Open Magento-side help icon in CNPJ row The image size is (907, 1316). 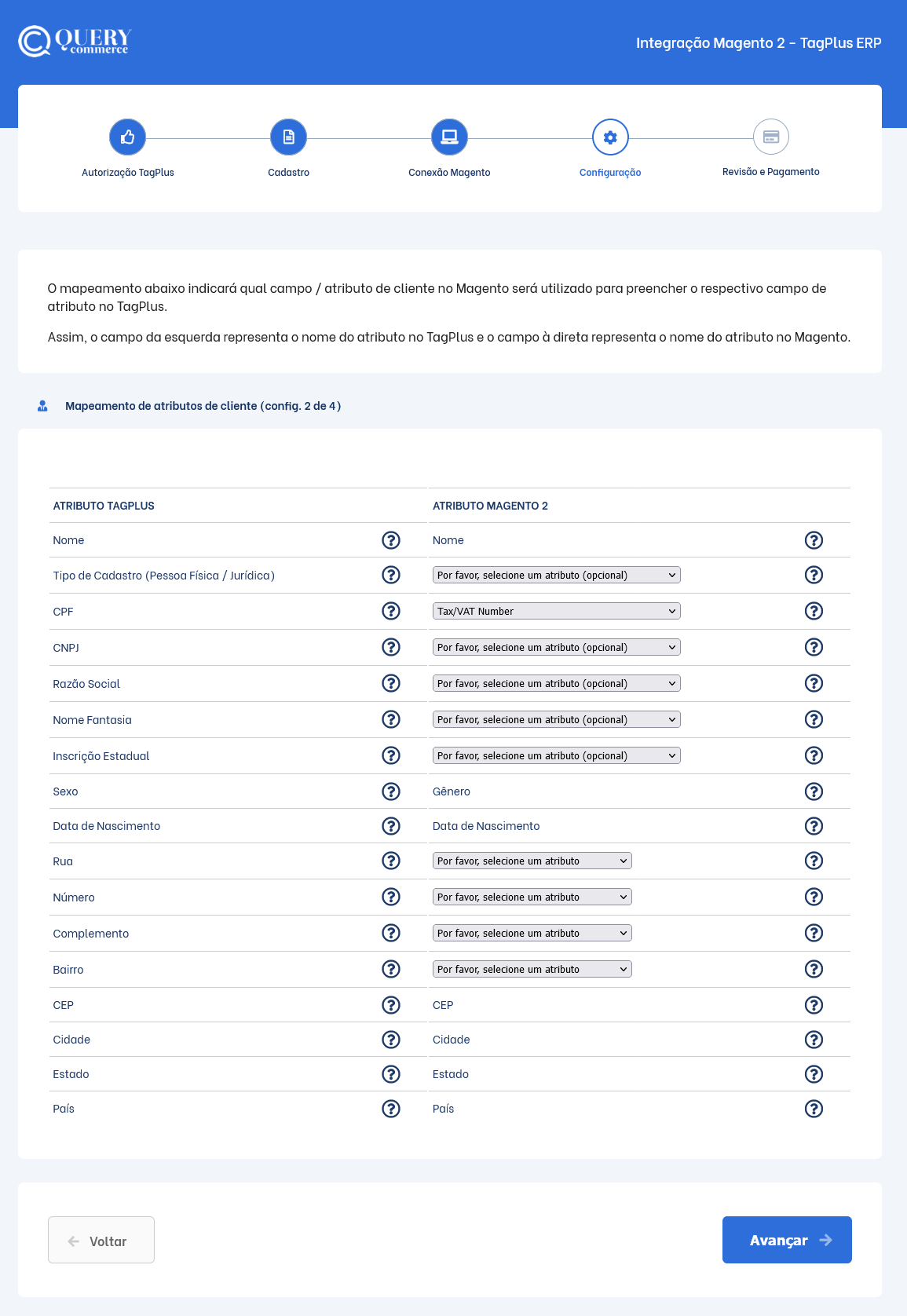click(x=814, y=647)
